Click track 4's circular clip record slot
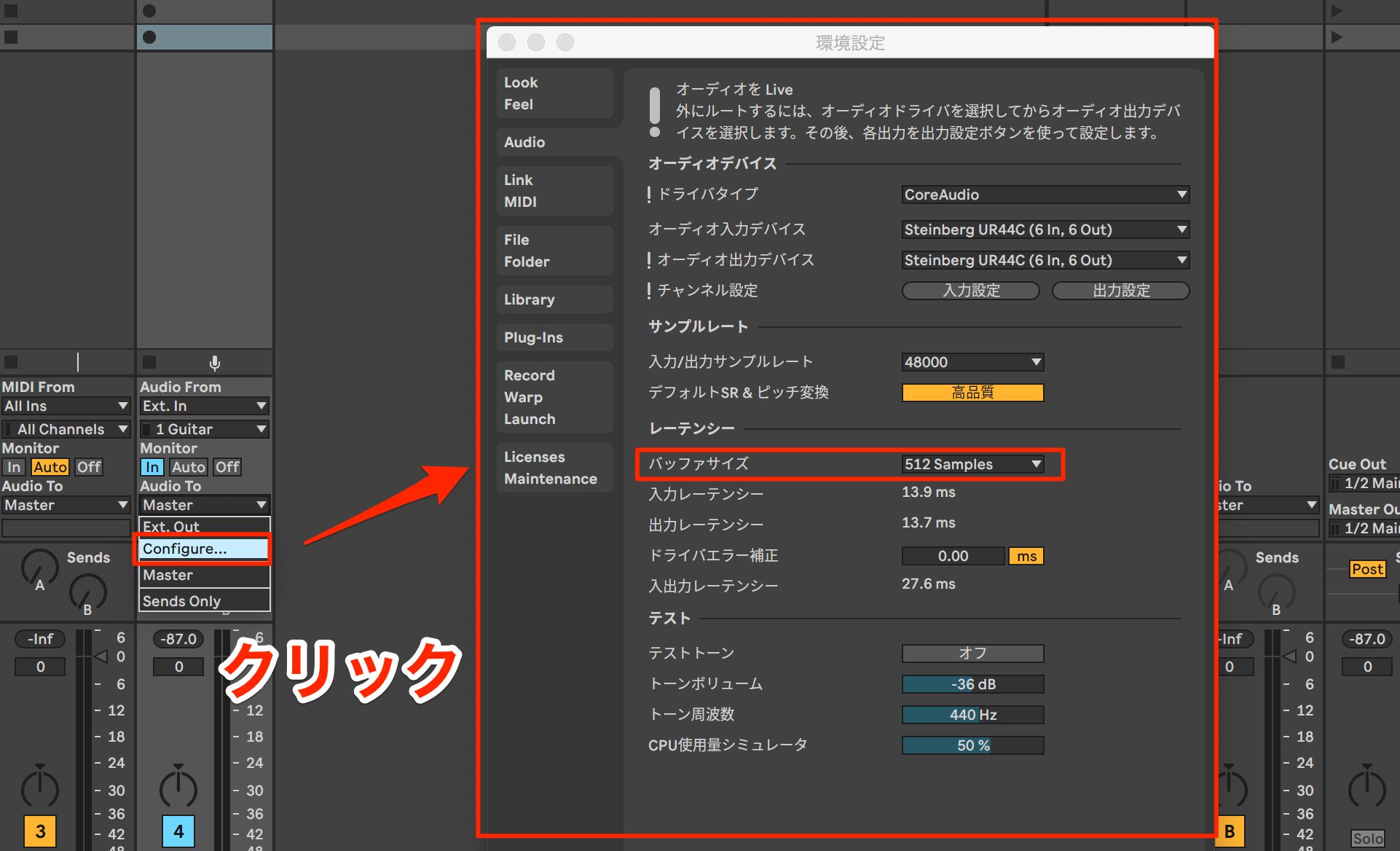This screenshot has width=1400, height=851. [x=149, y=37]
